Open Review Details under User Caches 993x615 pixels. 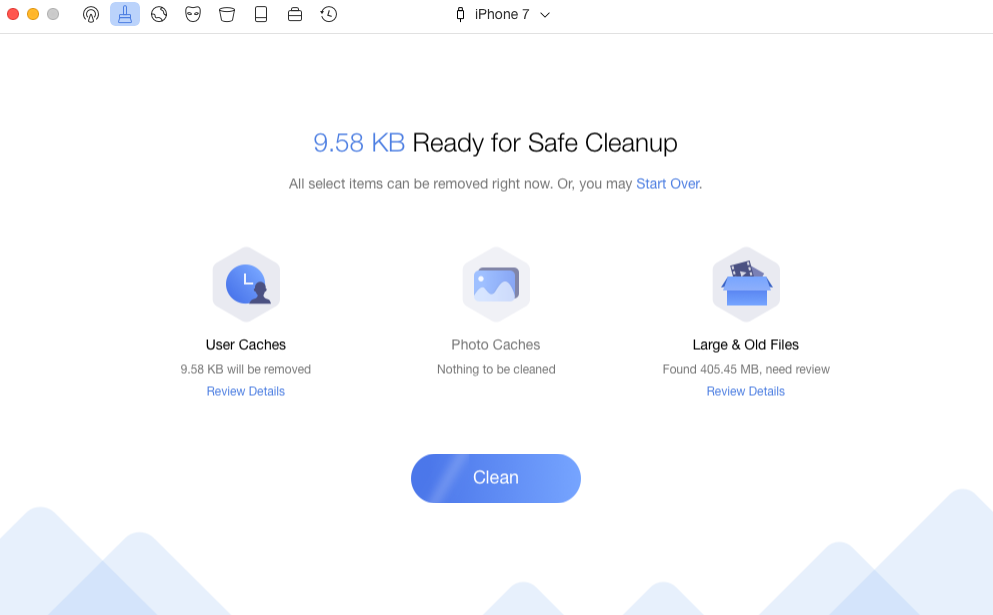[x=246, y=391]
